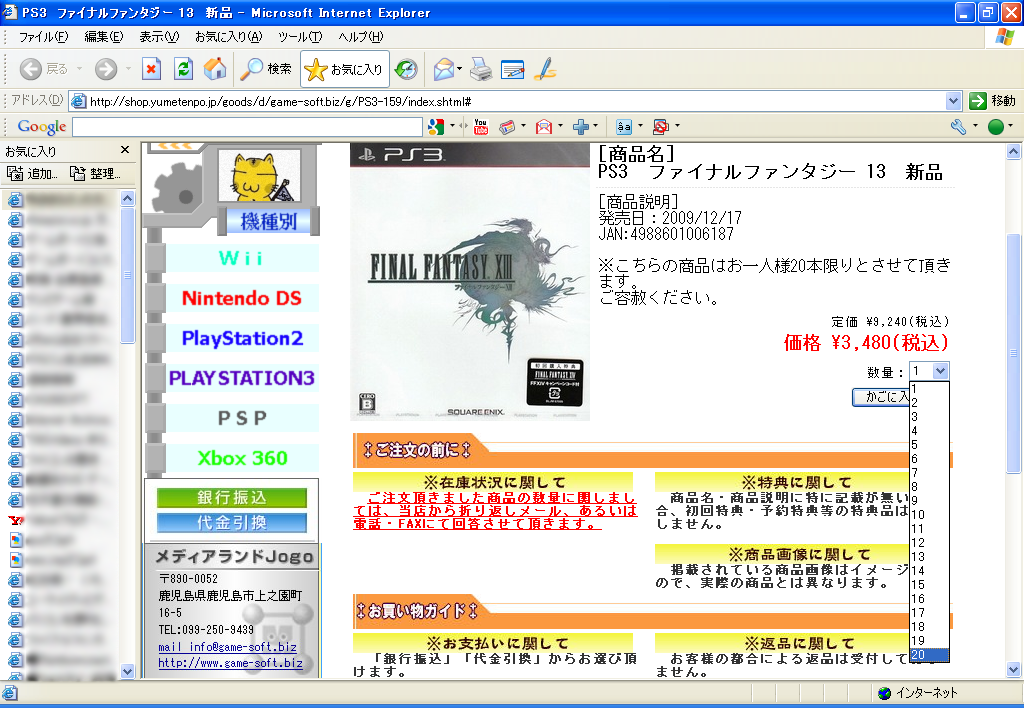This screenshot has height=708, width=1024.
Task: Click the translate (あa) icon in Google toolbar
Action: [624, 127]
